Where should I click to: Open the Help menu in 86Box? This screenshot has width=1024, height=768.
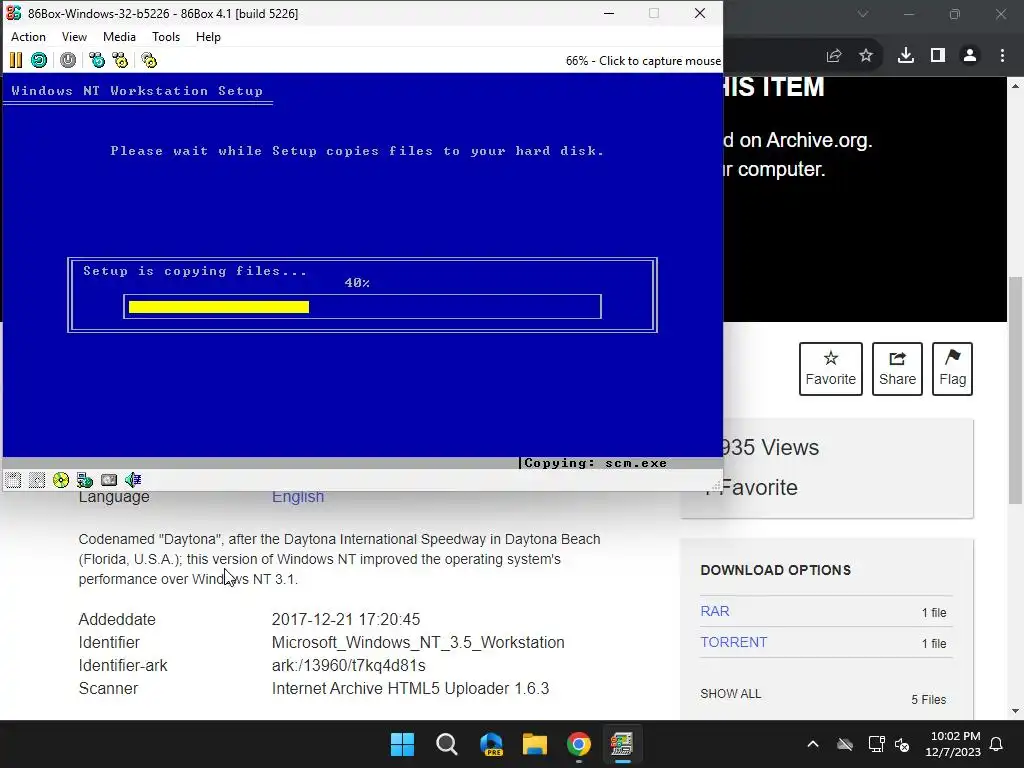pos(208,37)
